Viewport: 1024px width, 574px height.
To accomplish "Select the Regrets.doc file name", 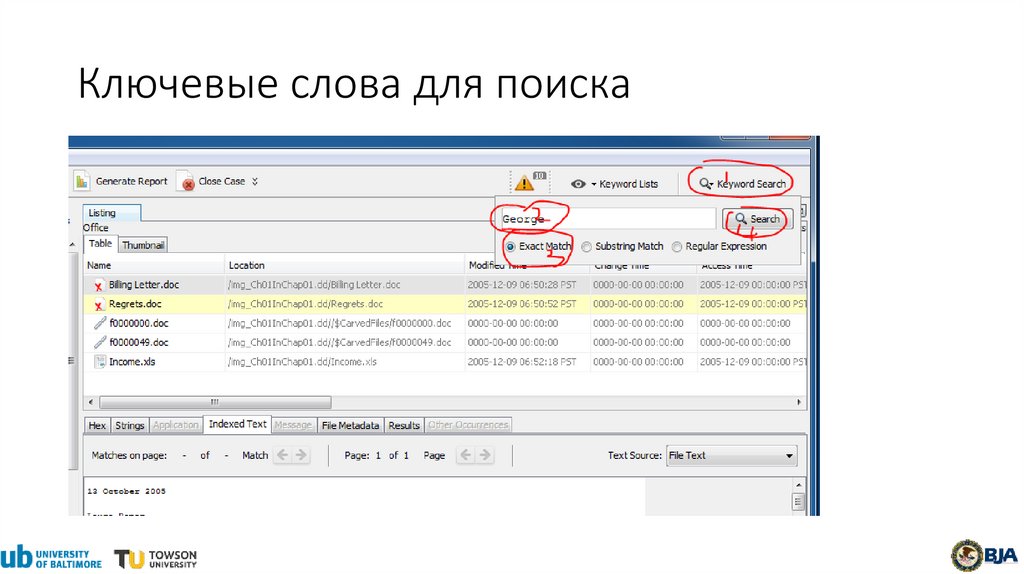I will (x=135, y=304).
